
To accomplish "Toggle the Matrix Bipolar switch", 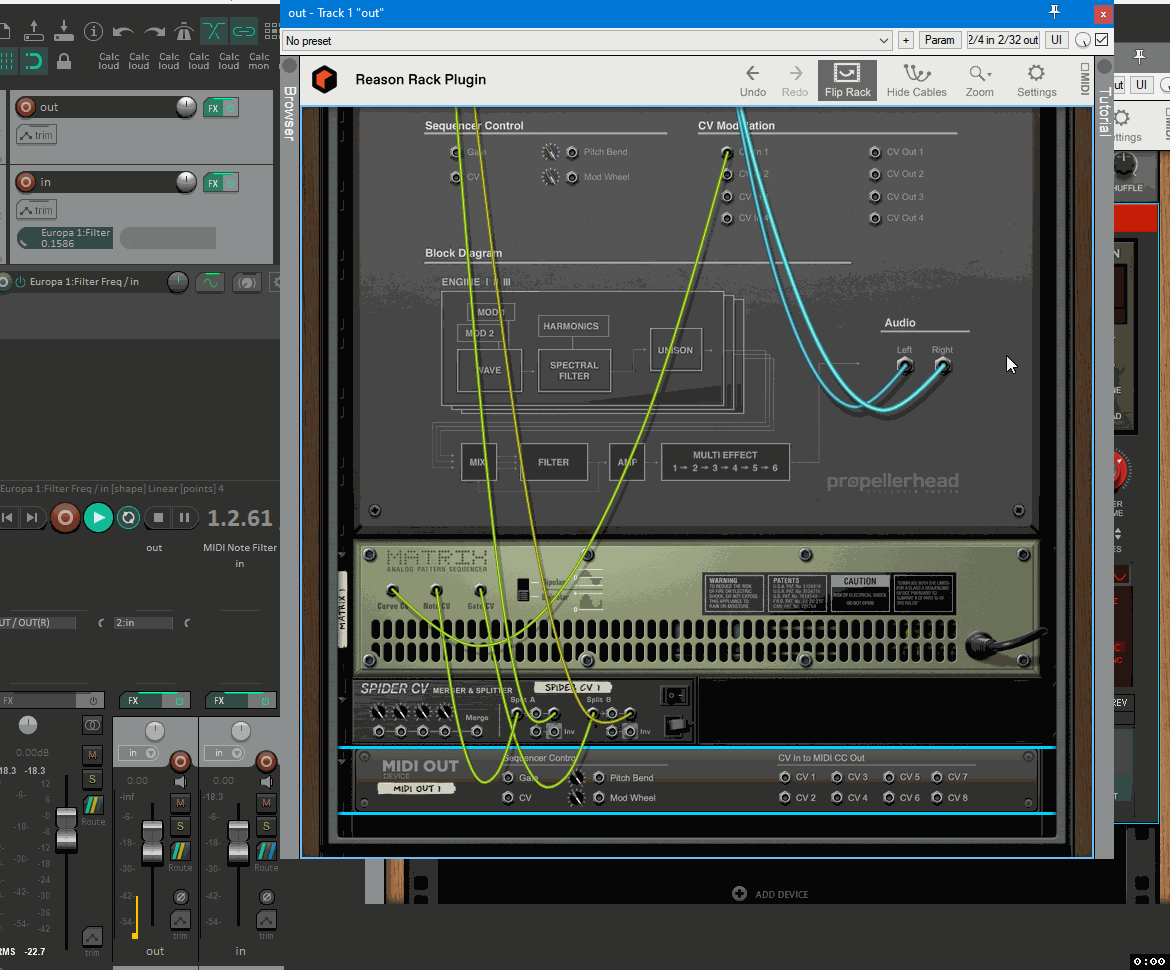I will 523,589.
